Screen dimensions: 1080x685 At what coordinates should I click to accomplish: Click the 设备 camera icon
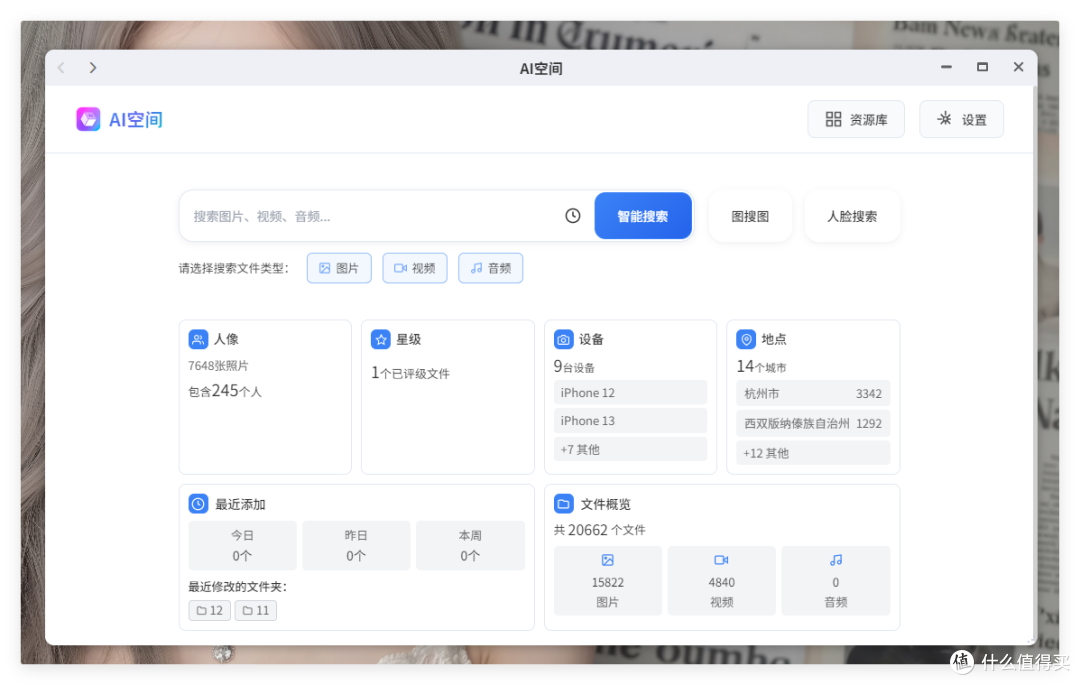(563, 339)
